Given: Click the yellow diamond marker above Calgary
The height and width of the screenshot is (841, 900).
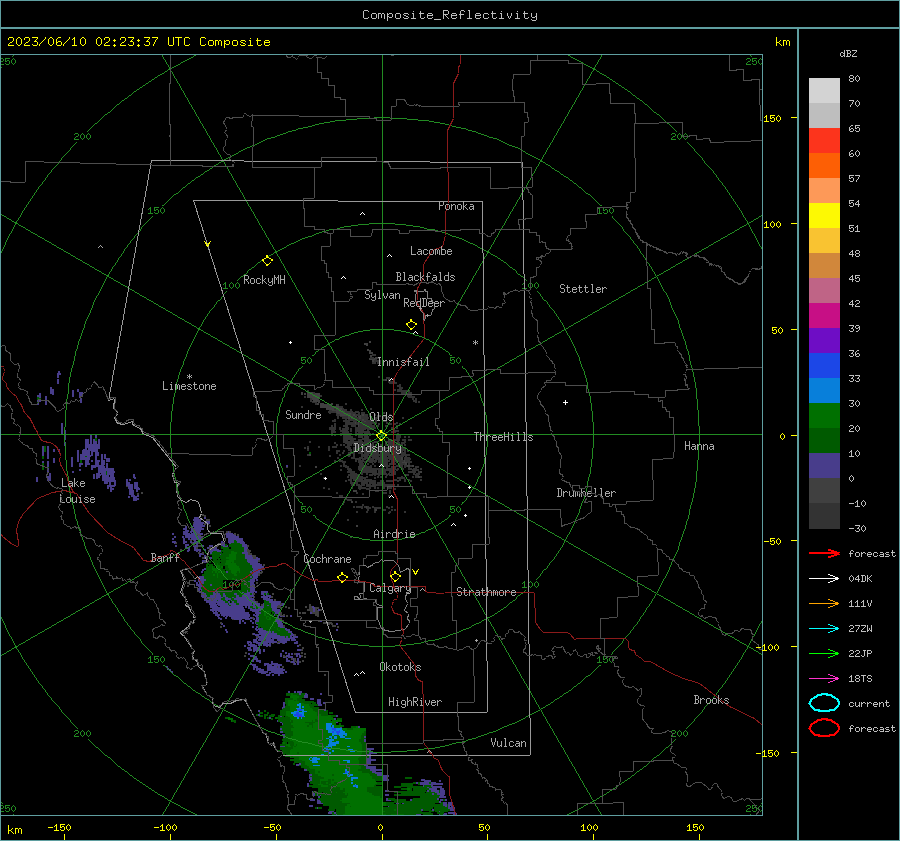Looking at the screenshot, I should (395, 576).
